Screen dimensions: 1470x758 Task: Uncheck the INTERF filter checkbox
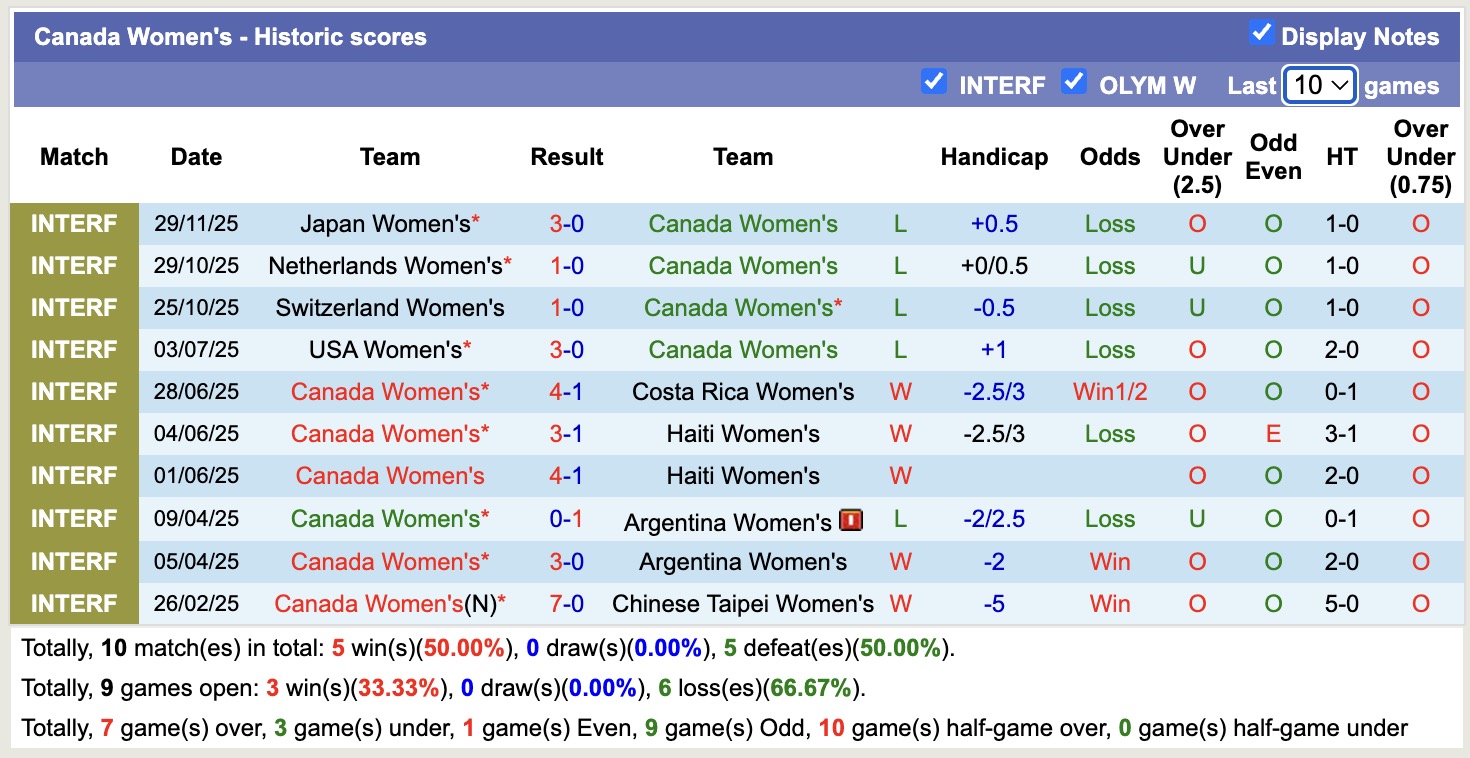[934, 82]
